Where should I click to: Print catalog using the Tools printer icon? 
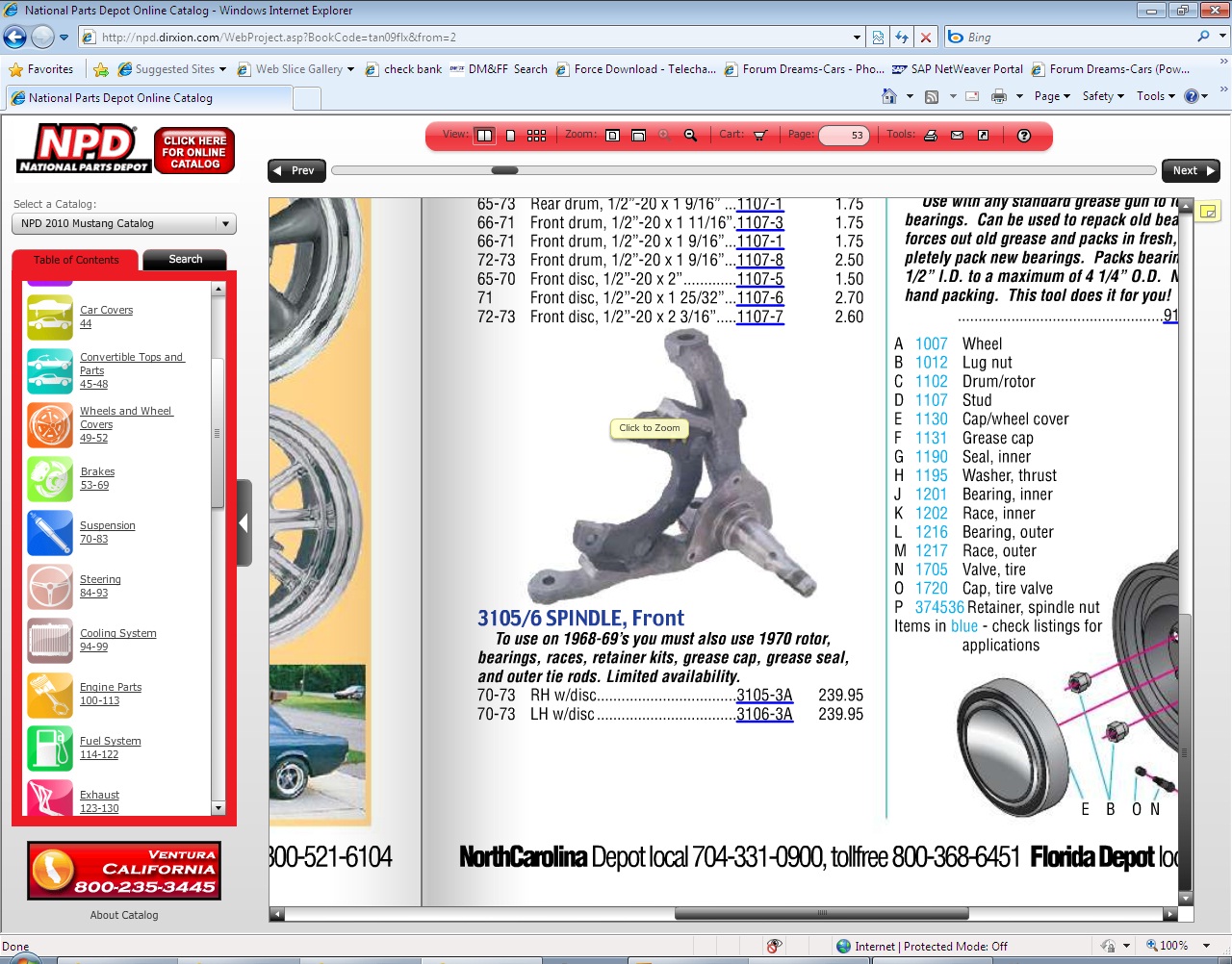(931, 136)
